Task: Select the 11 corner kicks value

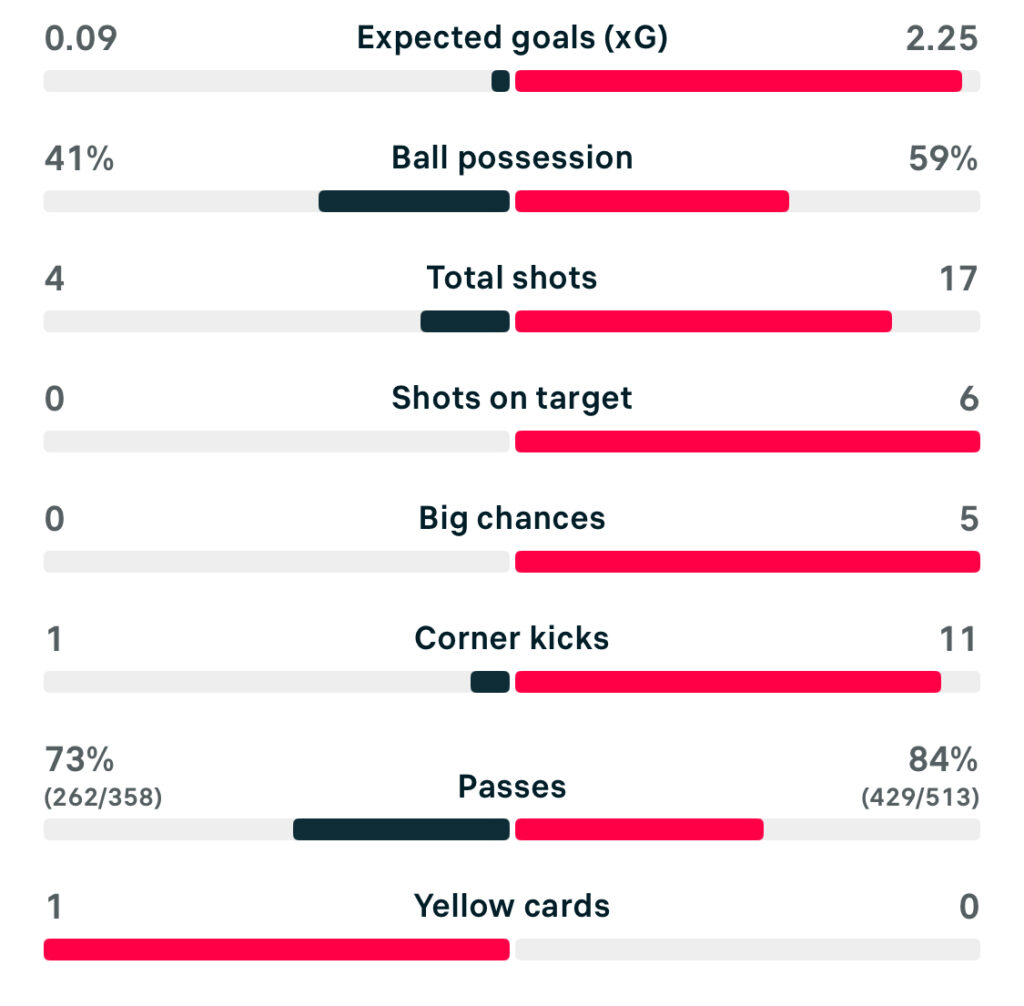Action: [x=957, y=638]
